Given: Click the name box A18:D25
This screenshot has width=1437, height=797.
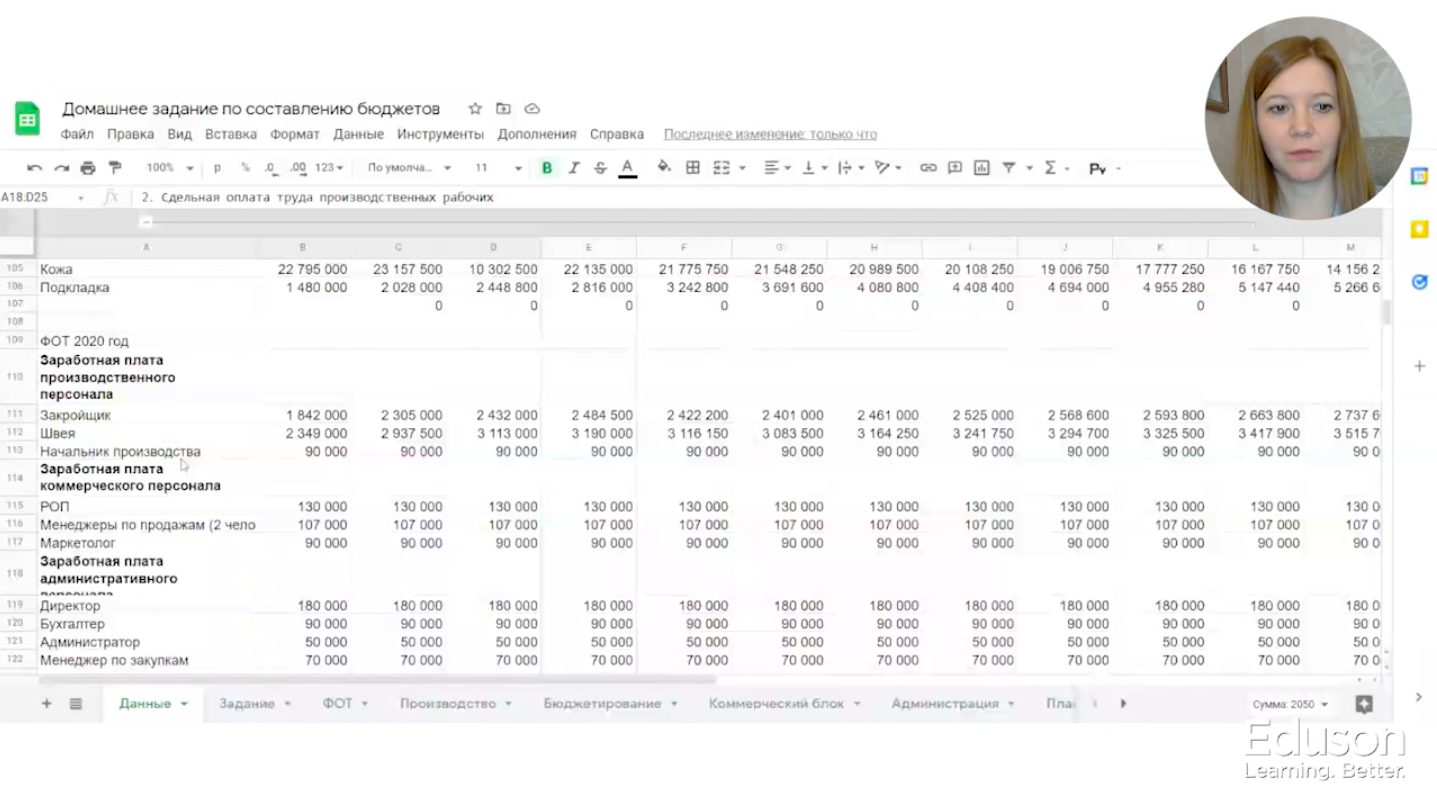Looking at the screenshot, I should (24, 197).
